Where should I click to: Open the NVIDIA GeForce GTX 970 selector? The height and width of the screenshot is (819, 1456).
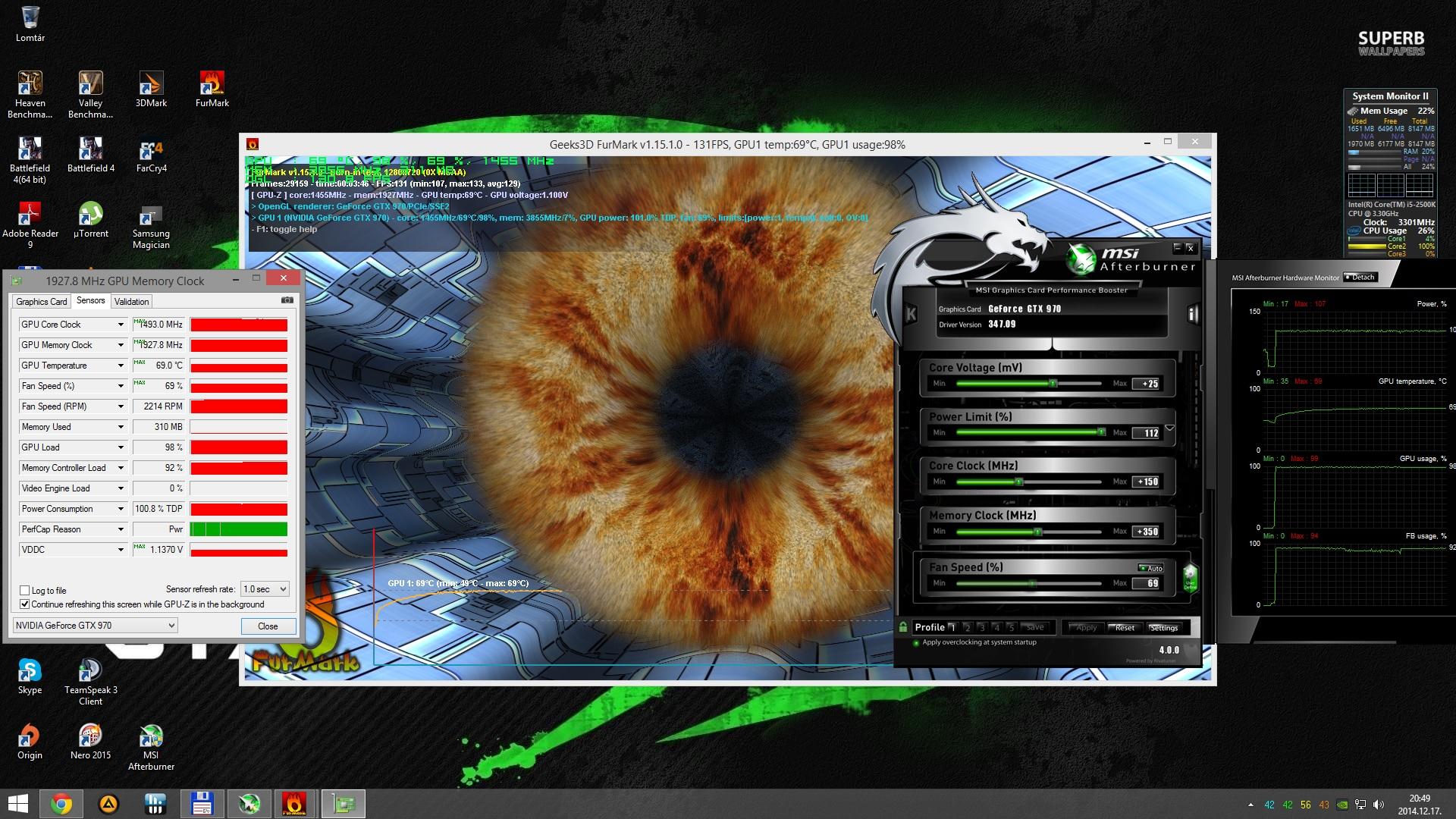click(96, 626)
